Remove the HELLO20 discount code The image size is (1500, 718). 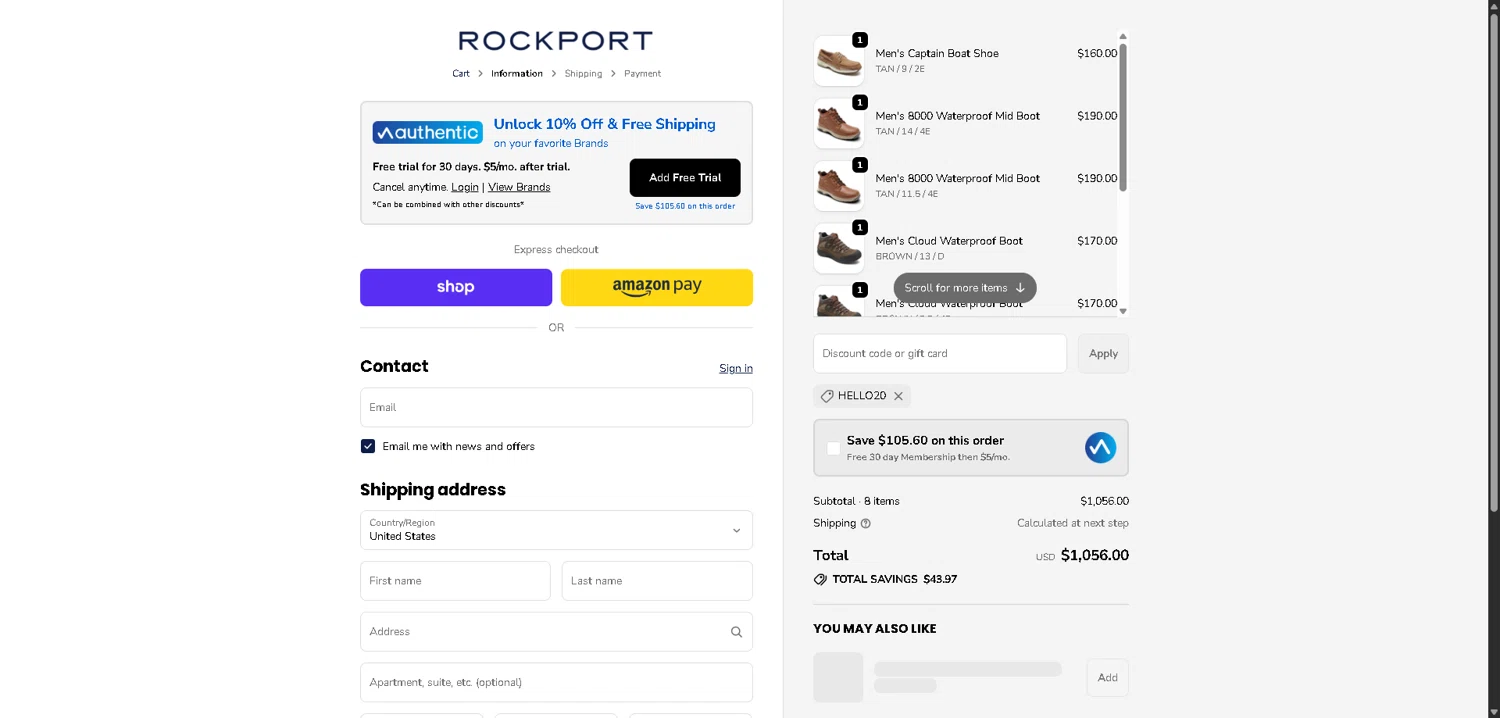tap(898, 396)
